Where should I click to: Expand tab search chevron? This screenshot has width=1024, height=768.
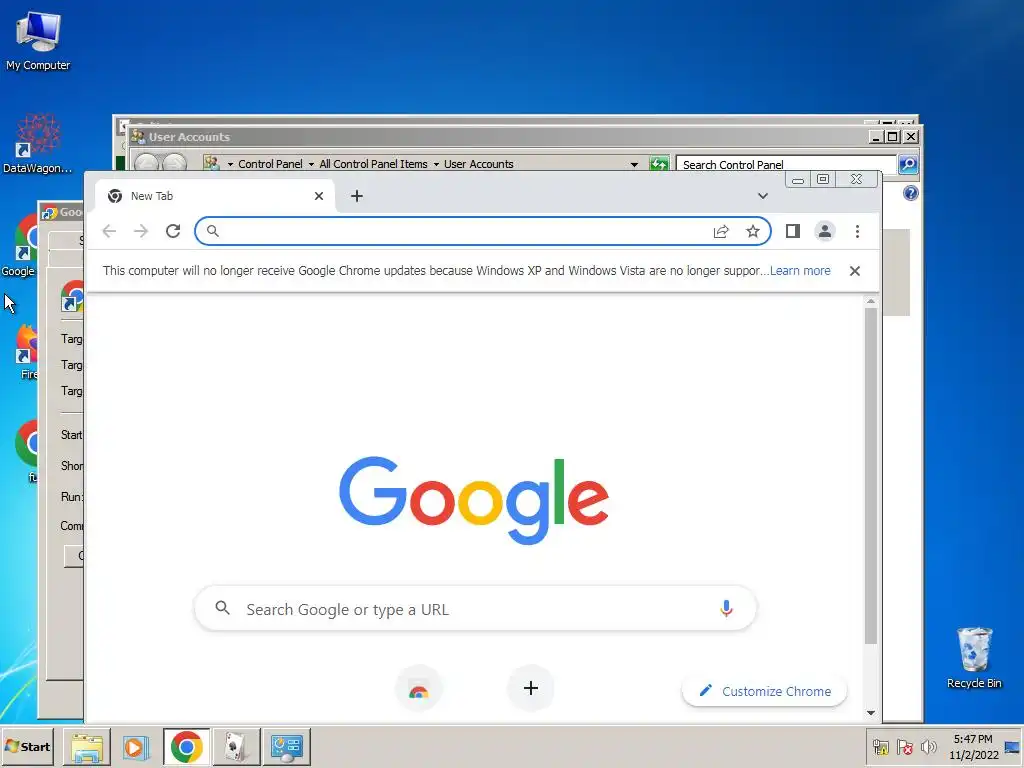(763, 196)
